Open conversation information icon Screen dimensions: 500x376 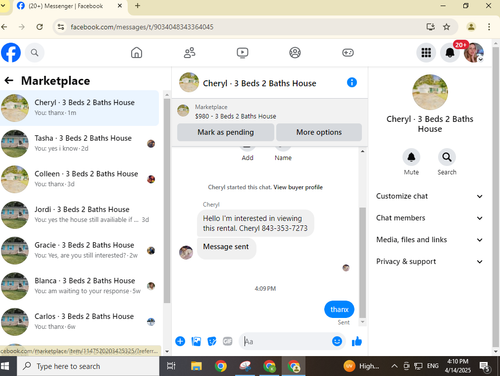pyautogui.click(x=352, y=82)
